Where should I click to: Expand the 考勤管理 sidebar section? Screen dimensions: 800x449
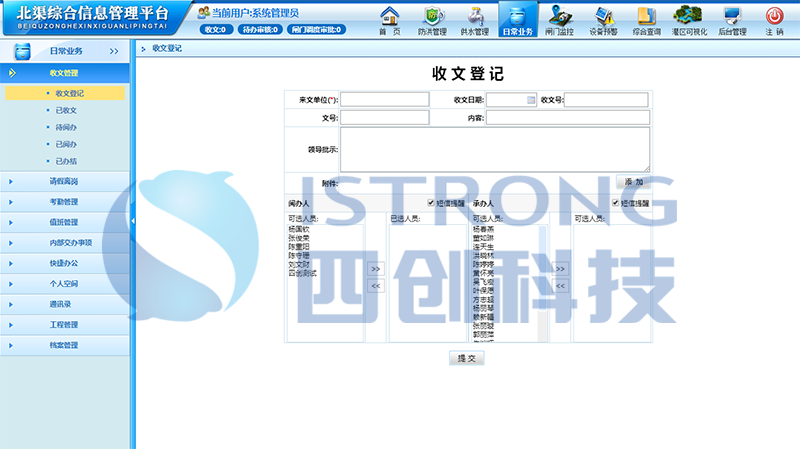tap(64, 202)
